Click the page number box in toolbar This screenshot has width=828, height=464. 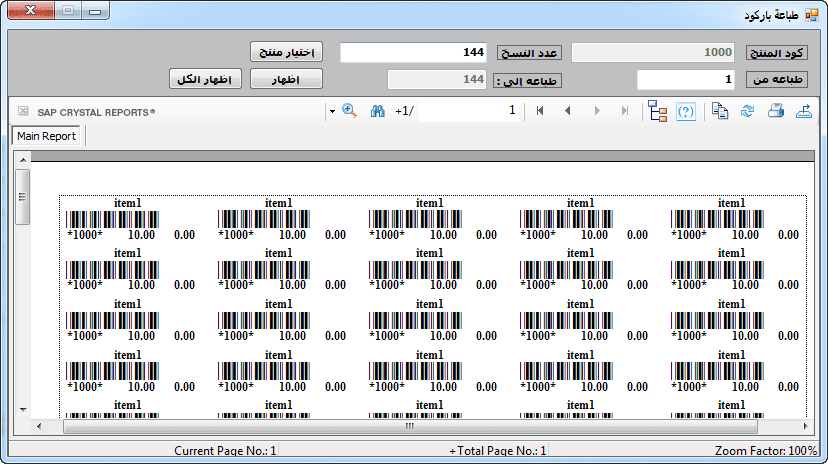coord(470,111)
